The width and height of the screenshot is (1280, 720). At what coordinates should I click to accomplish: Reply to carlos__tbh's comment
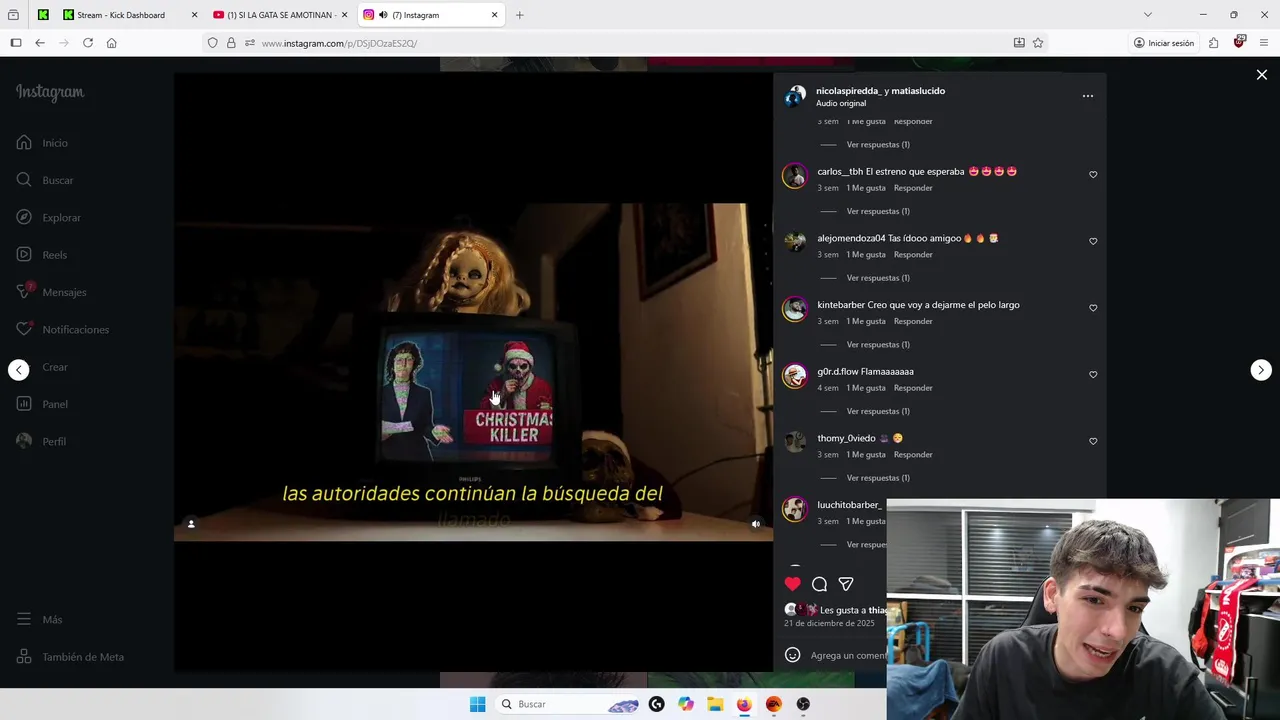coord(913,188)
